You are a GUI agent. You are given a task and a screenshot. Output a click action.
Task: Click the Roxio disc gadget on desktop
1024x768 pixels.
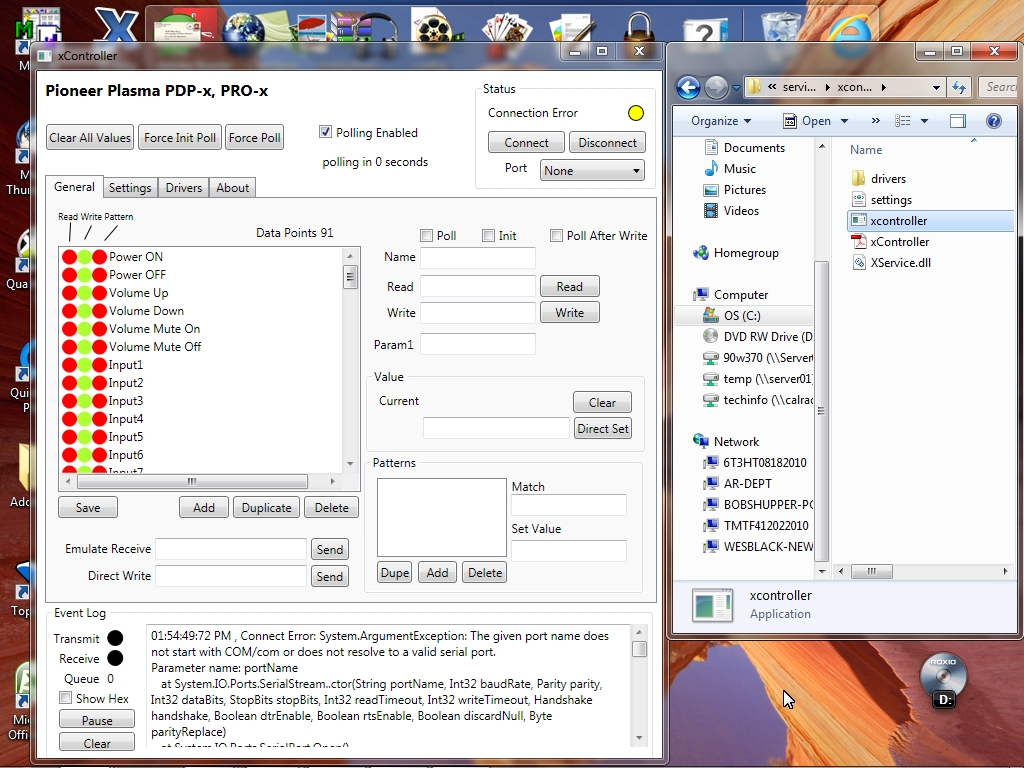click(943, 680)
